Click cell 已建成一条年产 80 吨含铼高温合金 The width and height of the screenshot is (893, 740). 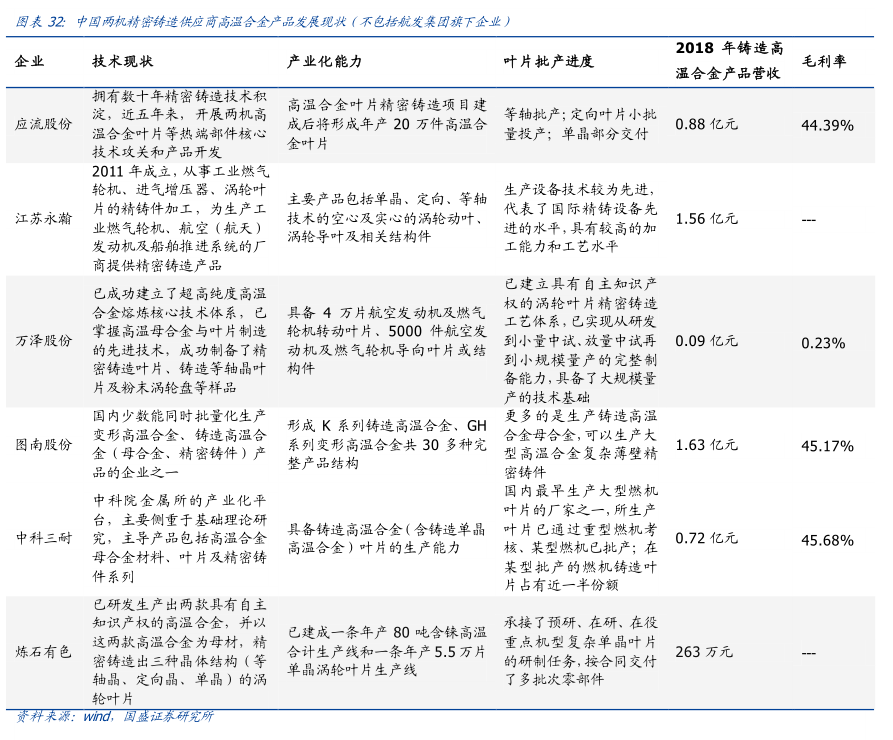point(387,651)
